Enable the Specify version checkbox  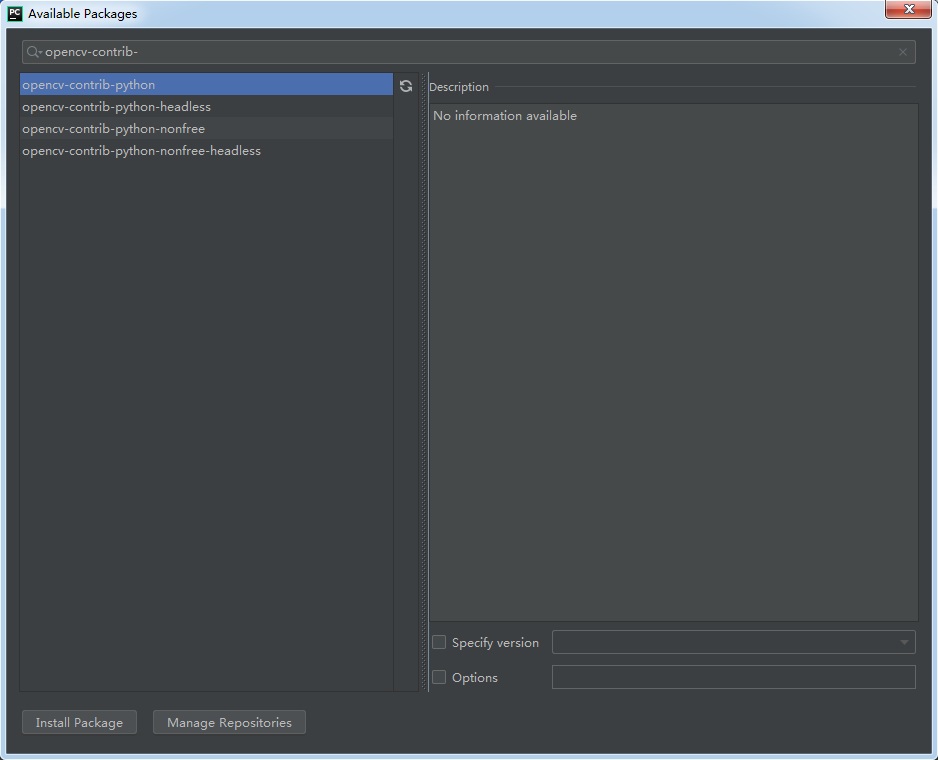(438, 642)
